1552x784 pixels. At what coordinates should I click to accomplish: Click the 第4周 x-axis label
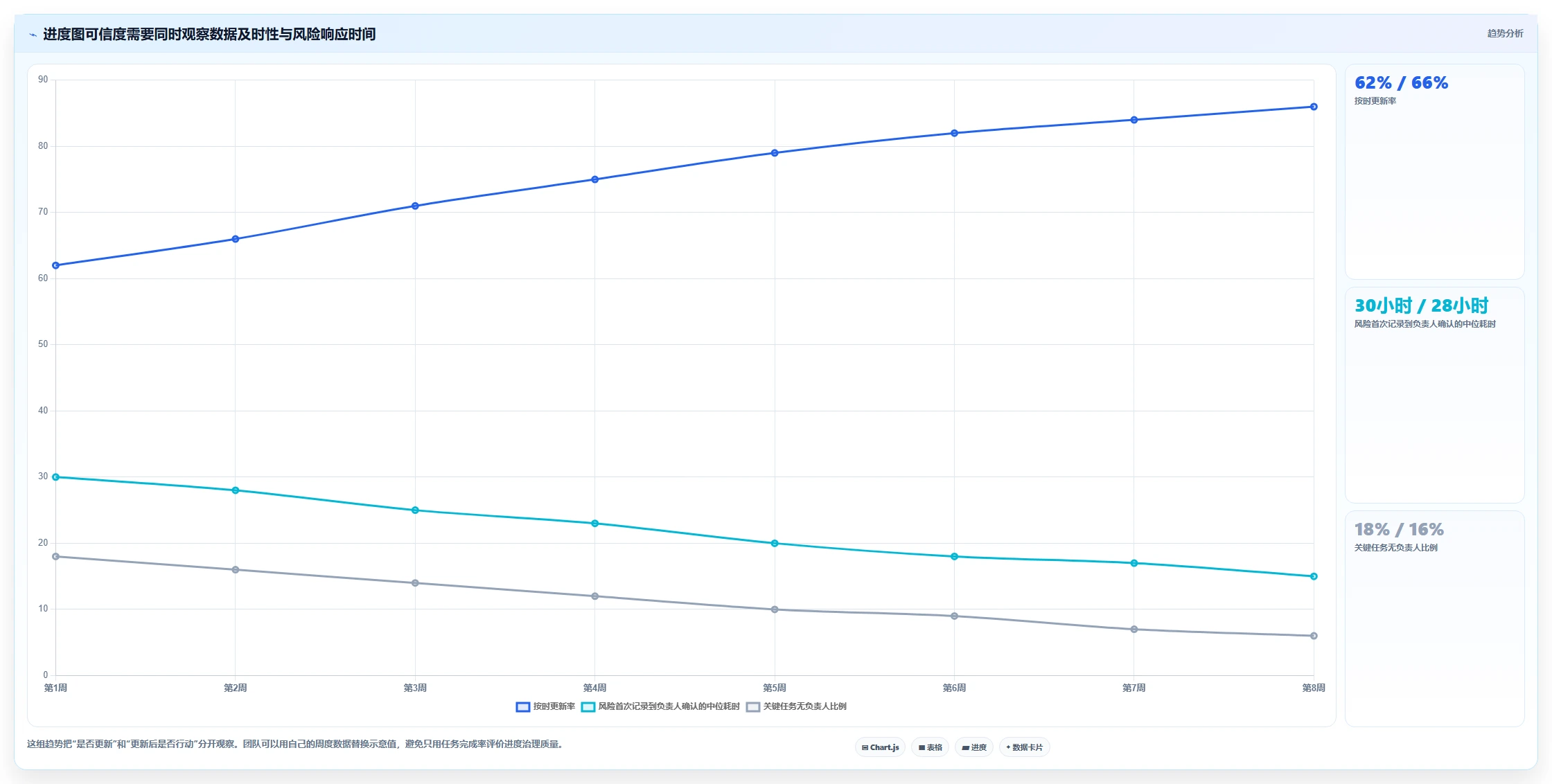[x=594, y=688]
